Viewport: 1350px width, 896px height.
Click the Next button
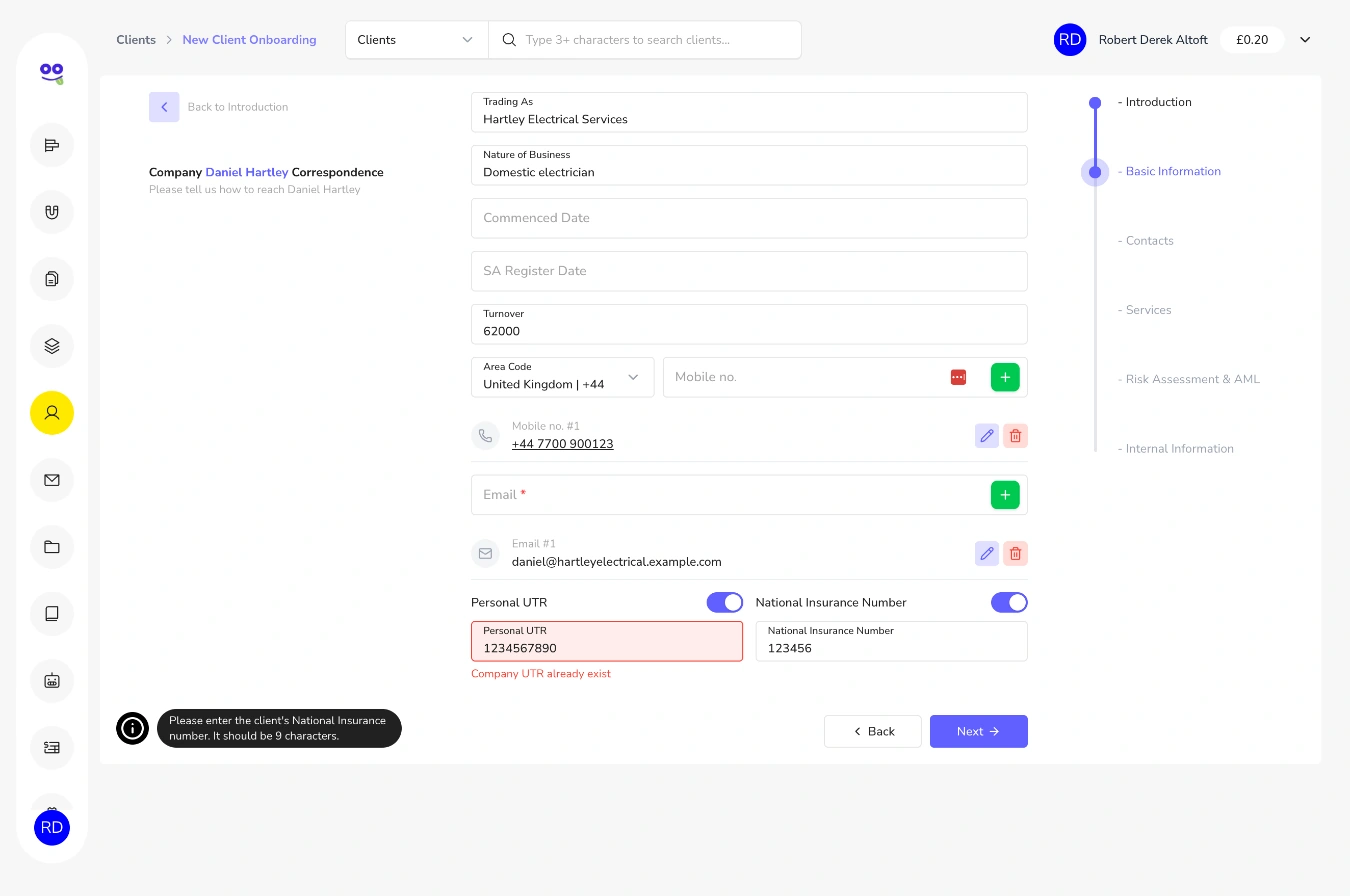point(979,731)
